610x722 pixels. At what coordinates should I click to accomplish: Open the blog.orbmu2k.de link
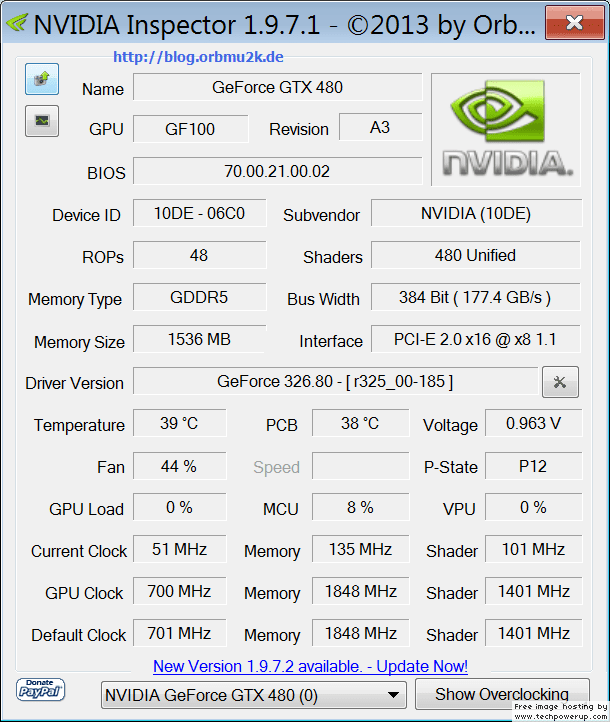click(198, 57)
